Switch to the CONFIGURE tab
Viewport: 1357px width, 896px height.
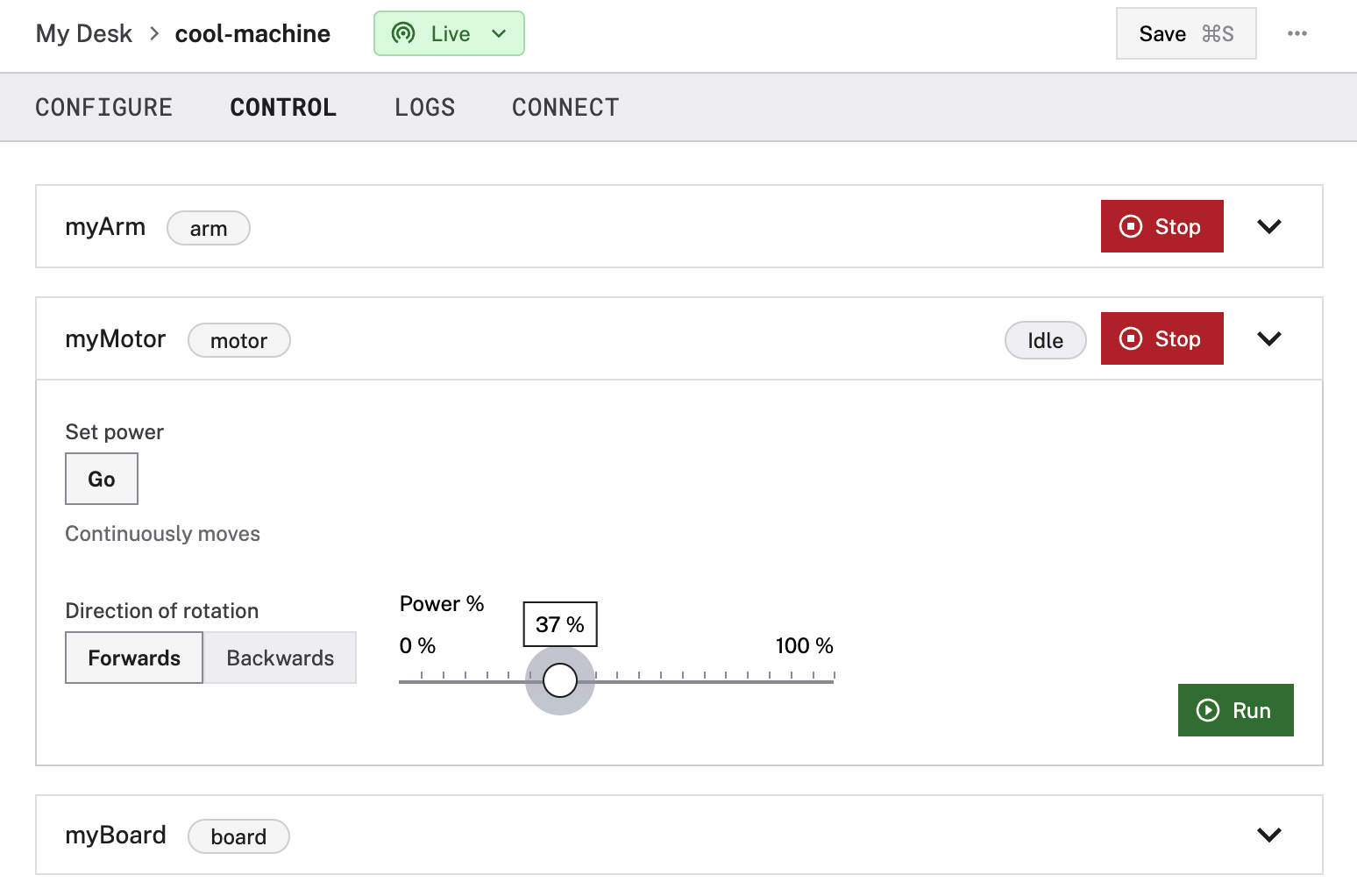[103, 107]
